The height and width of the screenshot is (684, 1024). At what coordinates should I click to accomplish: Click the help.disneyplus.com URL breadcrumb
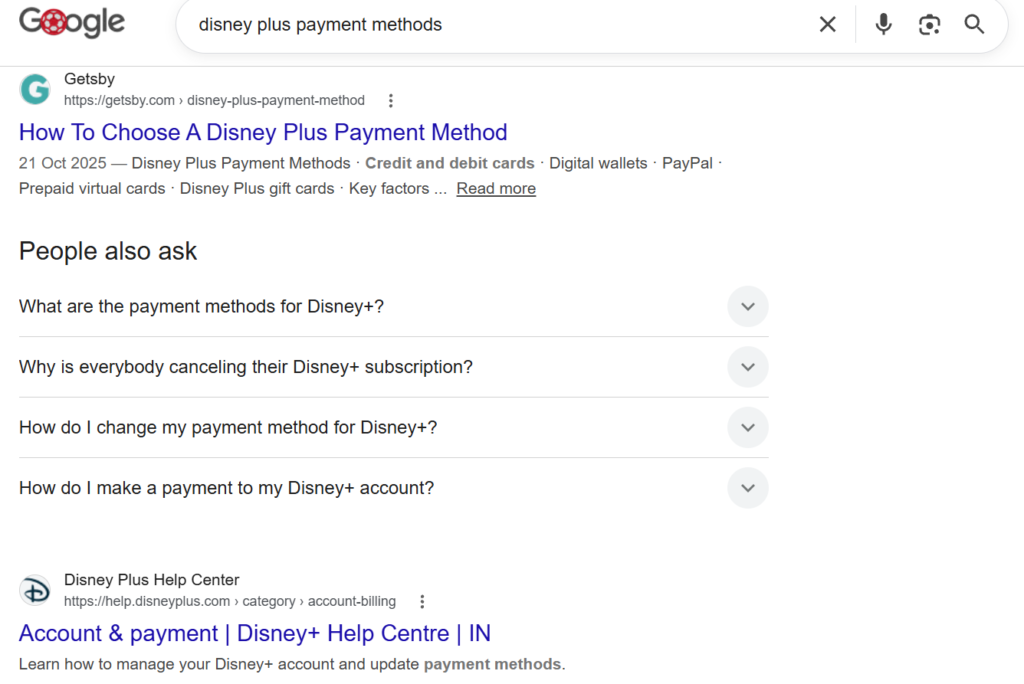tap(230, 601)
